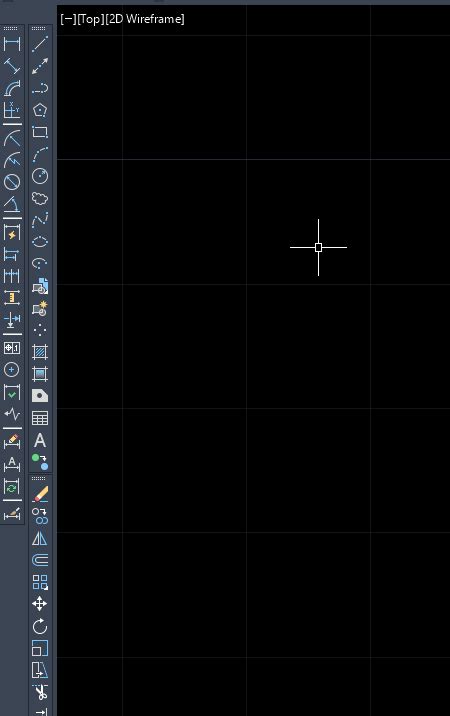
Task: Click the Insert Block tool
Action: point(40,286)
